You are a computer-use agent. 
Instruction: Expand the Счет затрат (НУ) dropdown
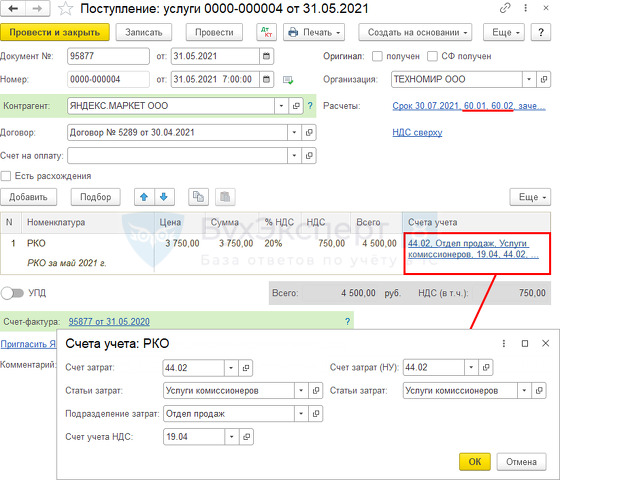tap(471, 368)
